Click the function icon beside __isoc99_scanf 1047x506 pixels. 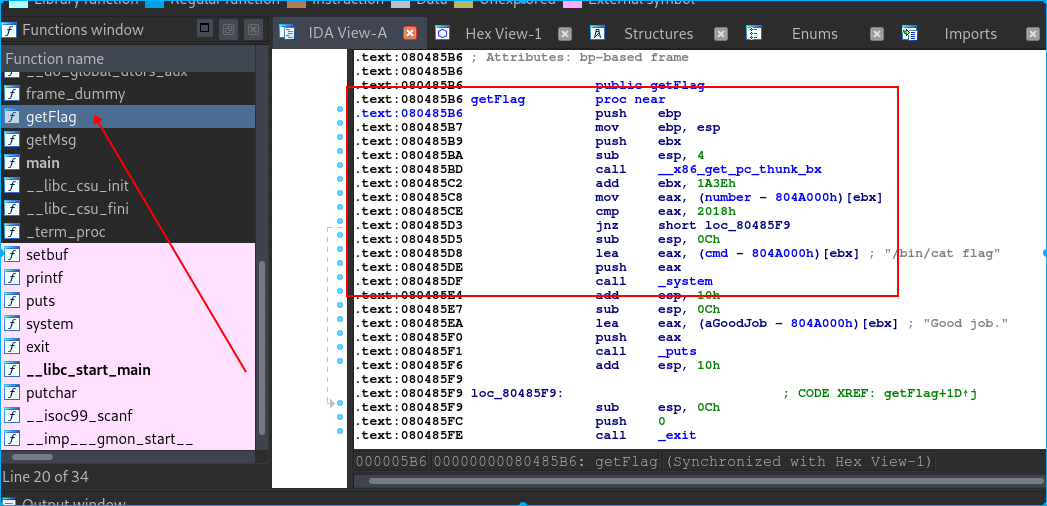(11, 416)
